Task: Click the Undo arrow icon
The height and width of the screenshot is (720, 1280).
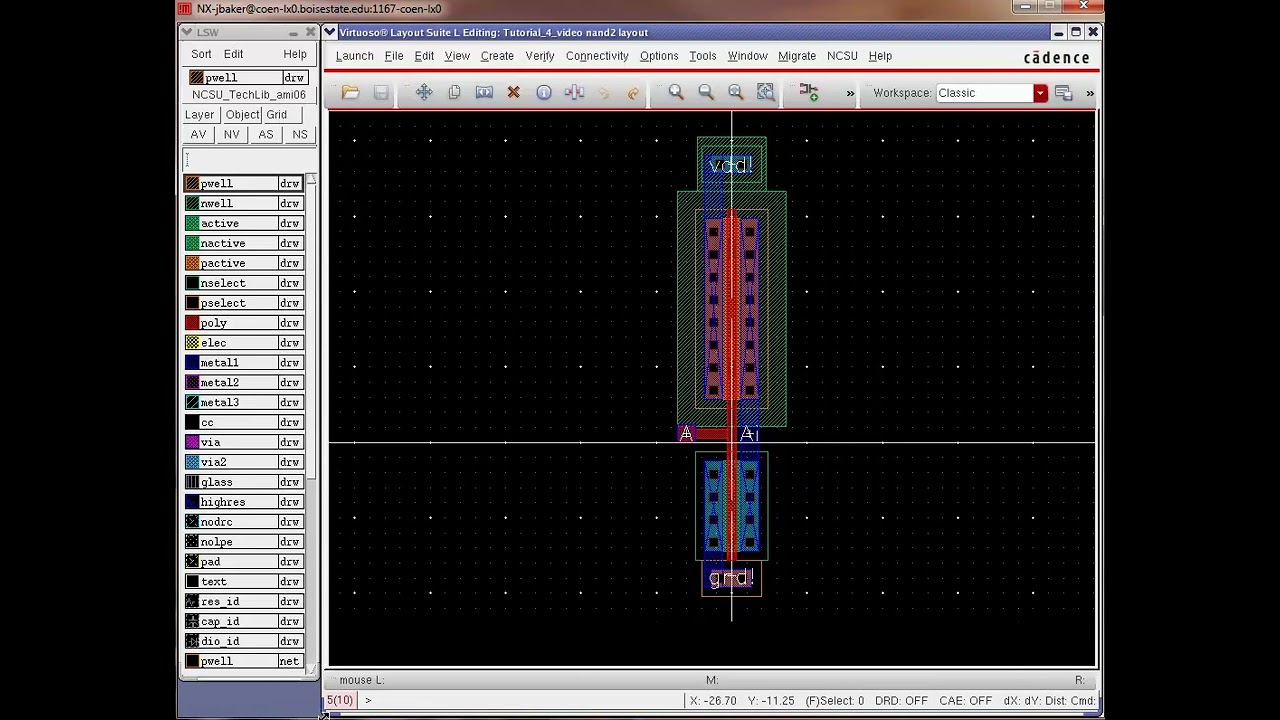Action: 603,93
